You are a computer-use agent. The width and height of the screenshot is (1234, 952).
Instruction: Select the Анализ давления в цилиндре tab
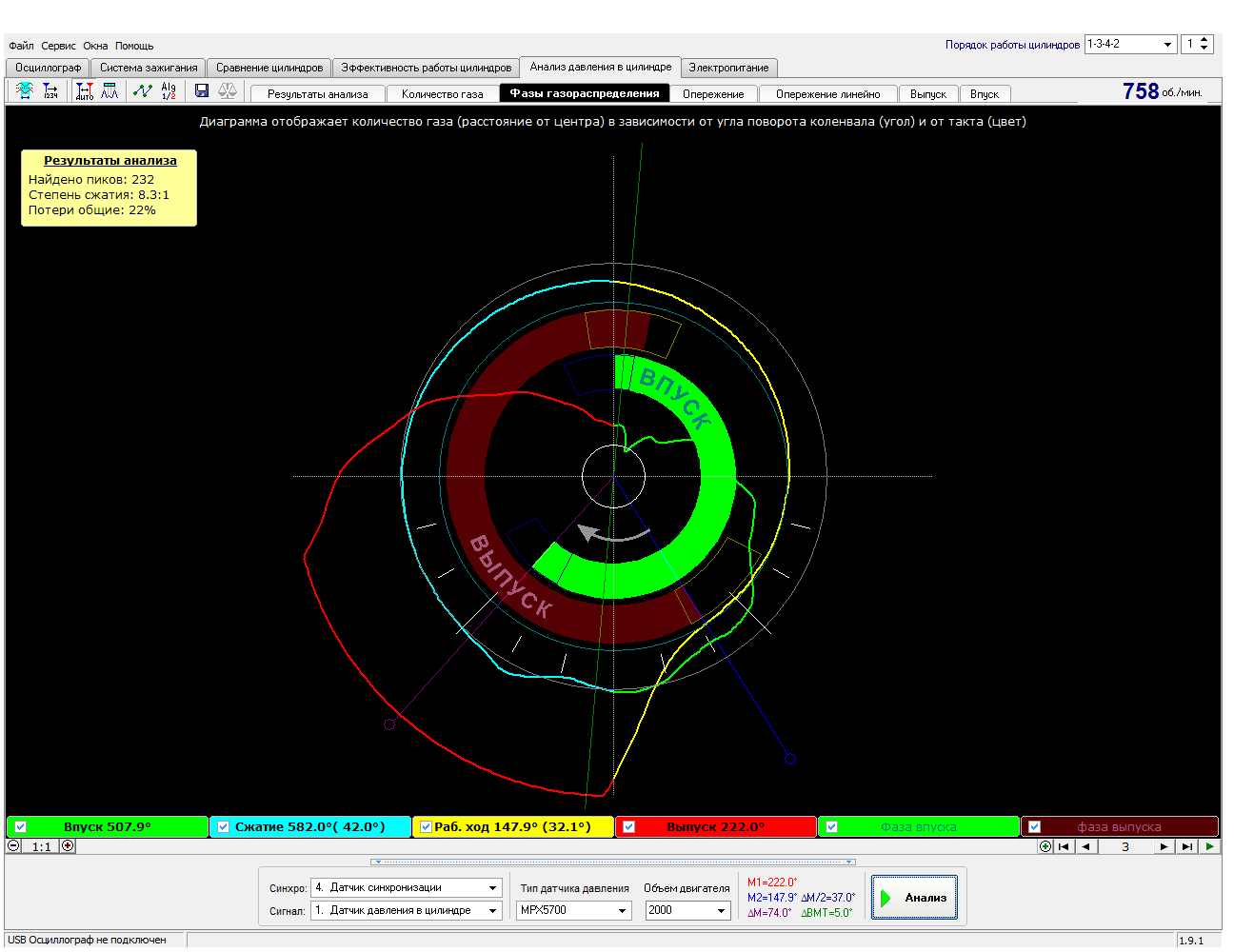[601, 67]
